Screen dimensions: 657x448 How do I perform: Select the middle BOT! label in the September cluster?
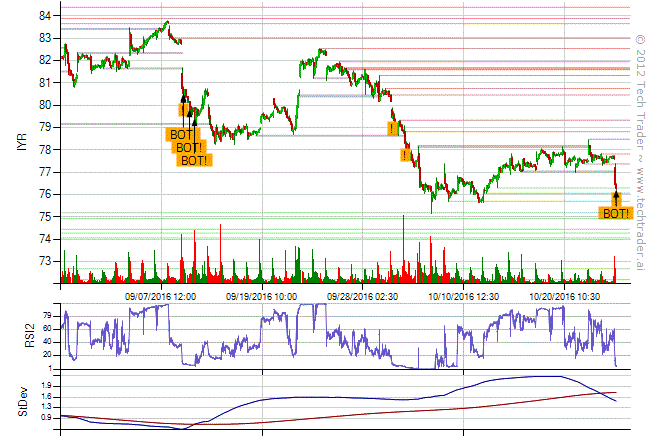[x=189, y=147]
